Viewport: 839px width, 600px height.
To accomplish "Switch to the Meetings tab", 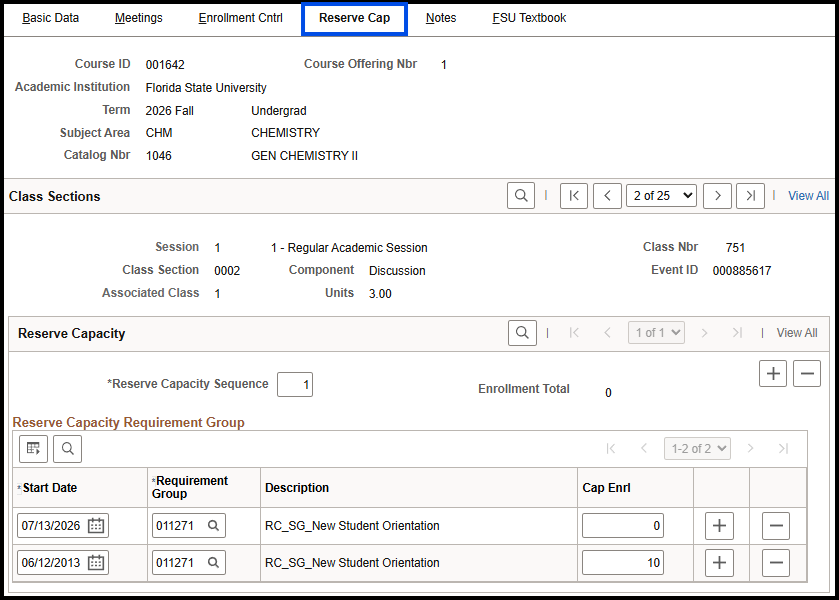I will point(139,18).
